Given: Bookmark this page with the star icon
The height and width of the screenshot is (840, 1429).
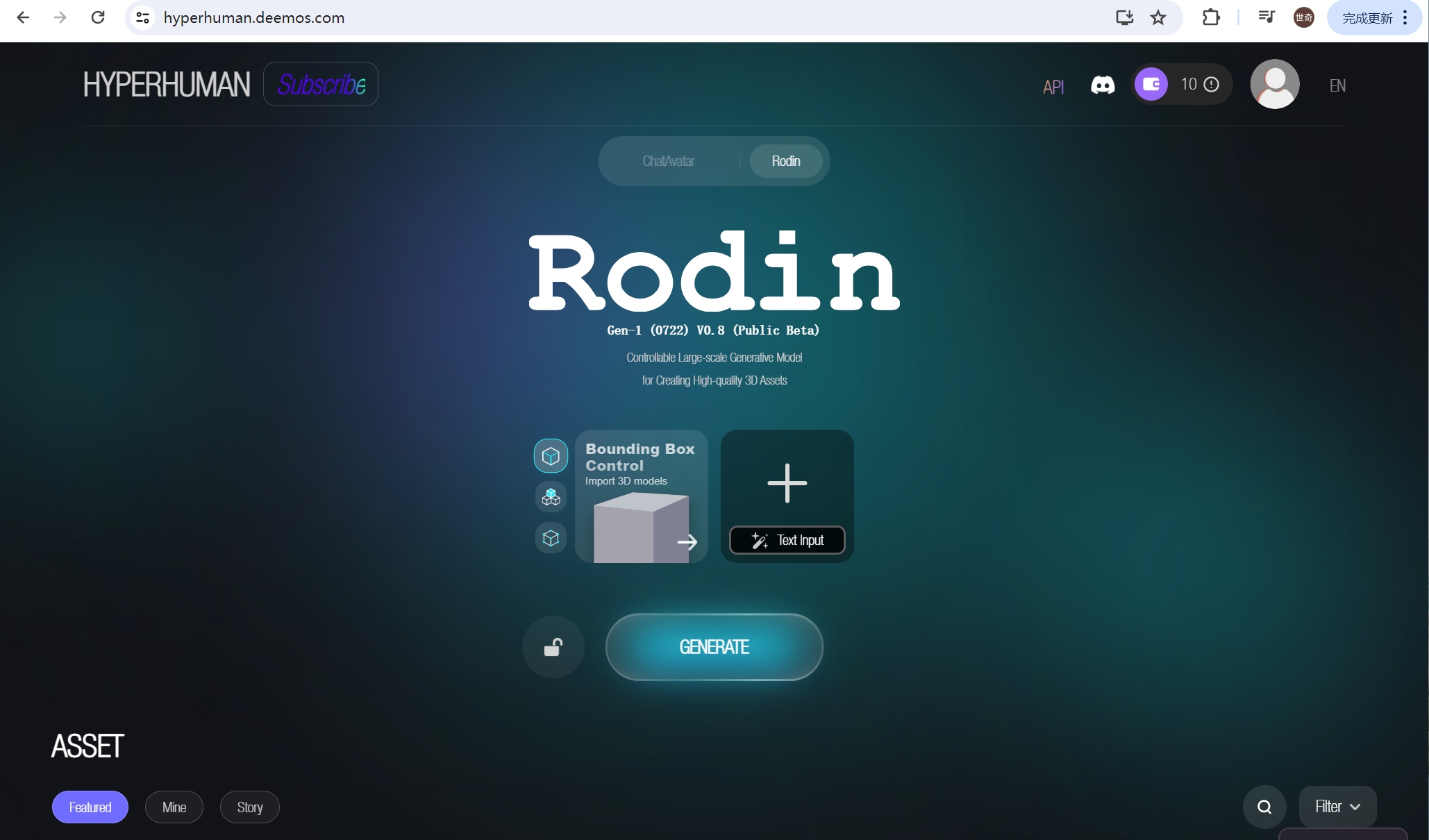Looking at the screenshot, I should tap(1158, 17).
